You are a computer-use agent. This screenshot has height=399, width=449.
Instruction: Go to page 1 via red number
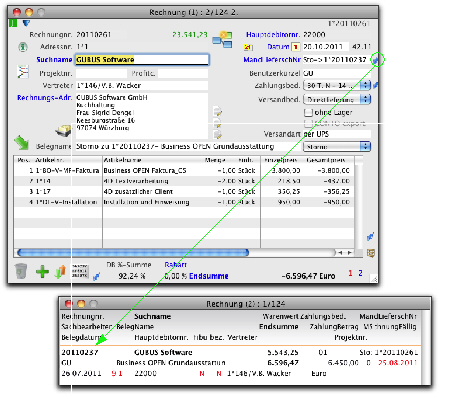pos(350,273)
